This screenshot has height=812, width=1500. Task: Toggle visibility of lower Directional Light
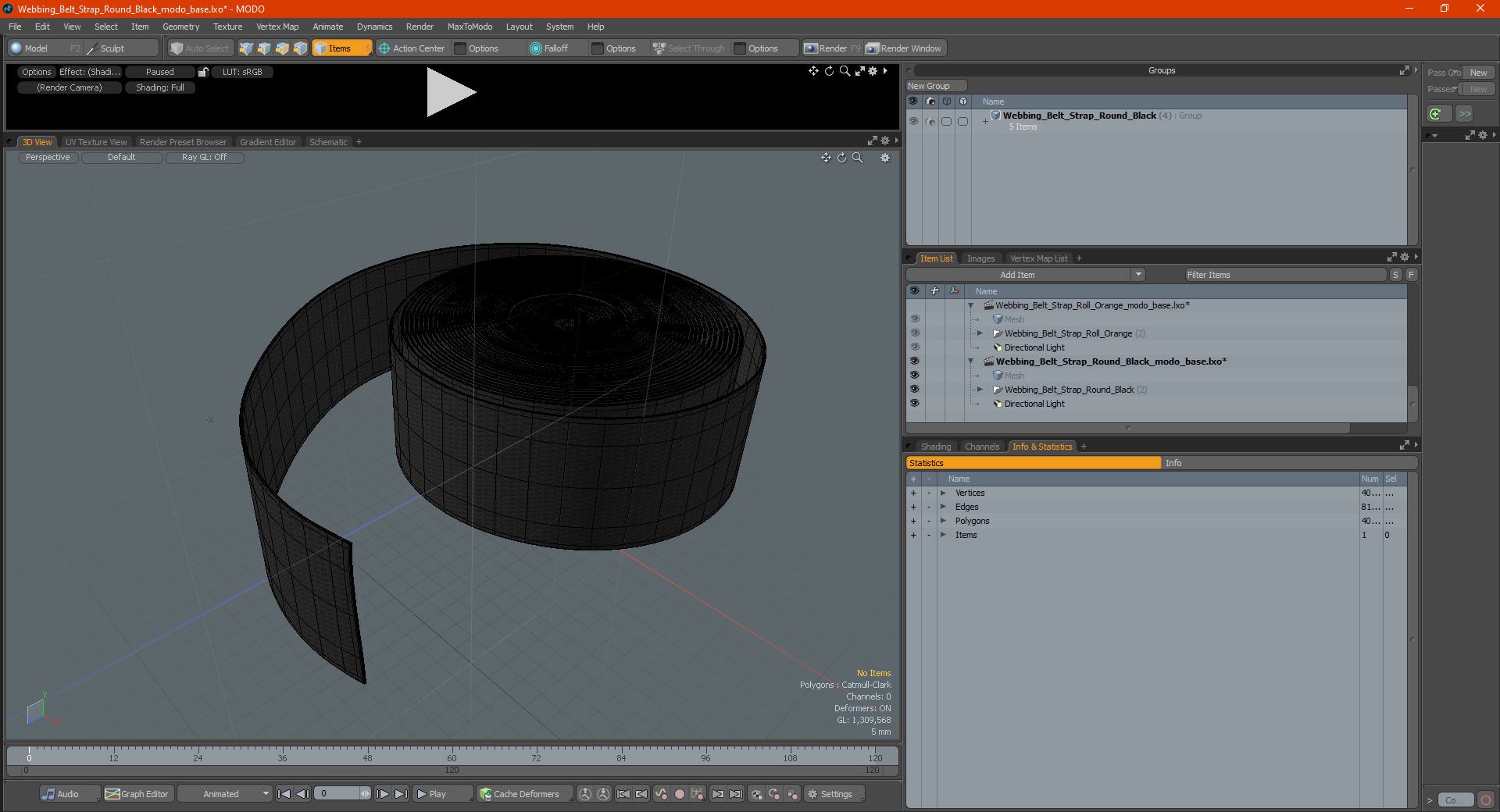915,404
